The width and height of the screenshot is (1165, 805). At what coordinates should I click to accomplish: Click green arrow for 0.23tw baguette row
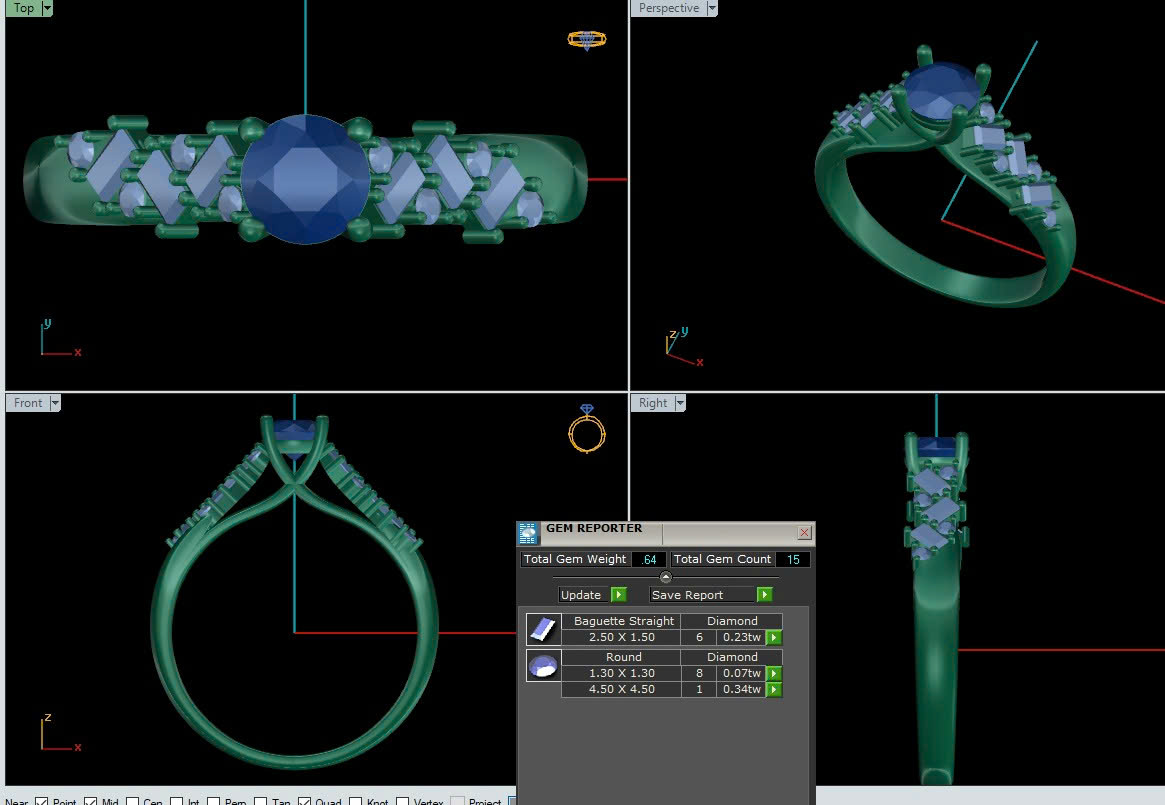(773, 638)
